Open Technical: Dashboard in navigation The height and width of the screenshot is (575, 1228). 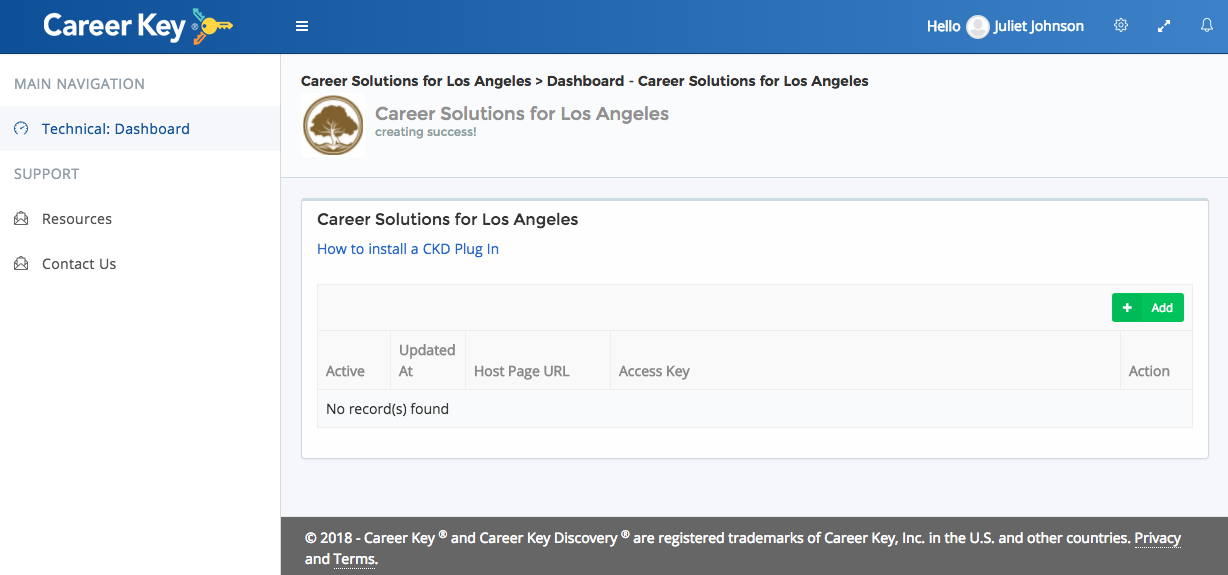pos(140,129)
